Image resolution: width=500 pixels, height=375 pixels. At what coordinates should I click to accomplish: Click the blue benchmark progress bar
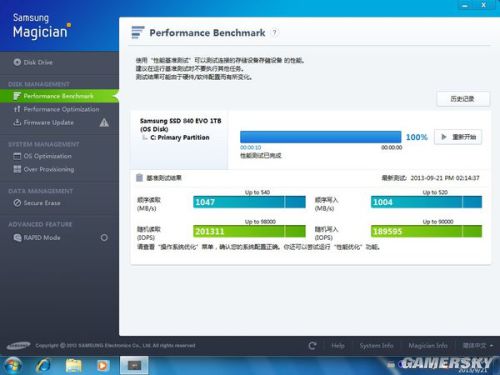pyautogui.click(x=320, y=137)
